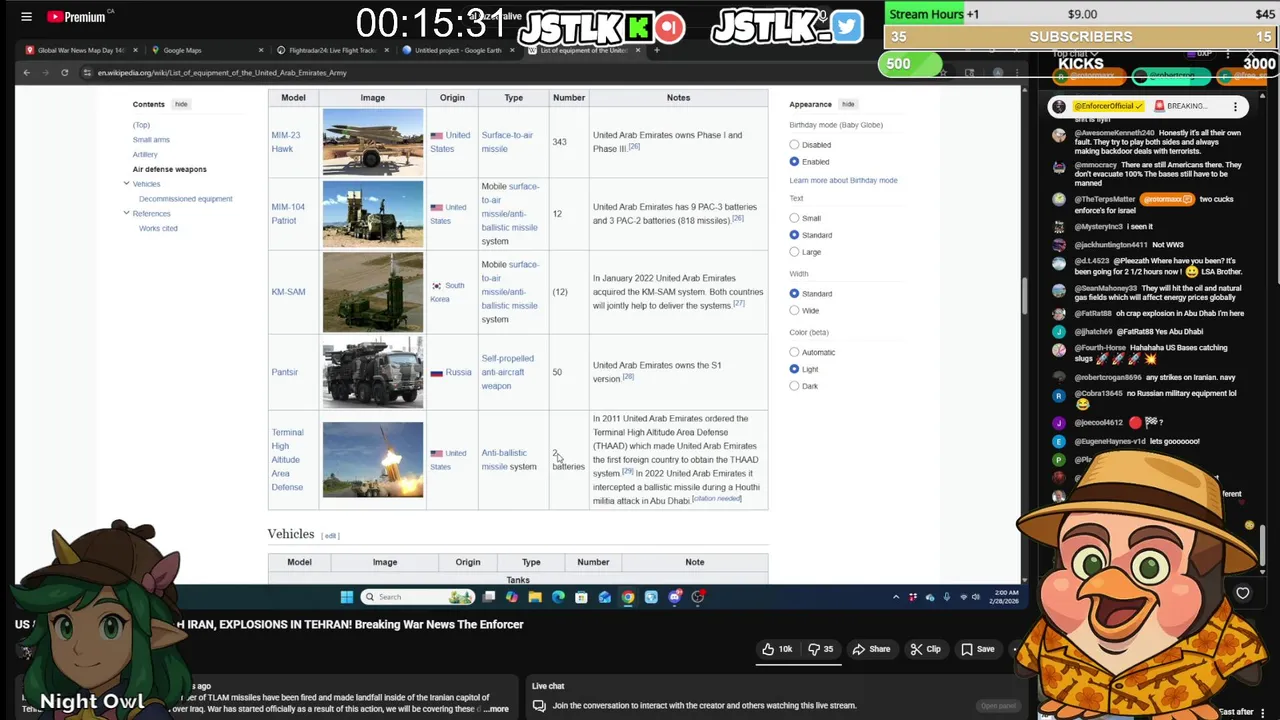Click the volume speaker tray icon
This screenshot has height=720, width=1280.
pos(976,597)
